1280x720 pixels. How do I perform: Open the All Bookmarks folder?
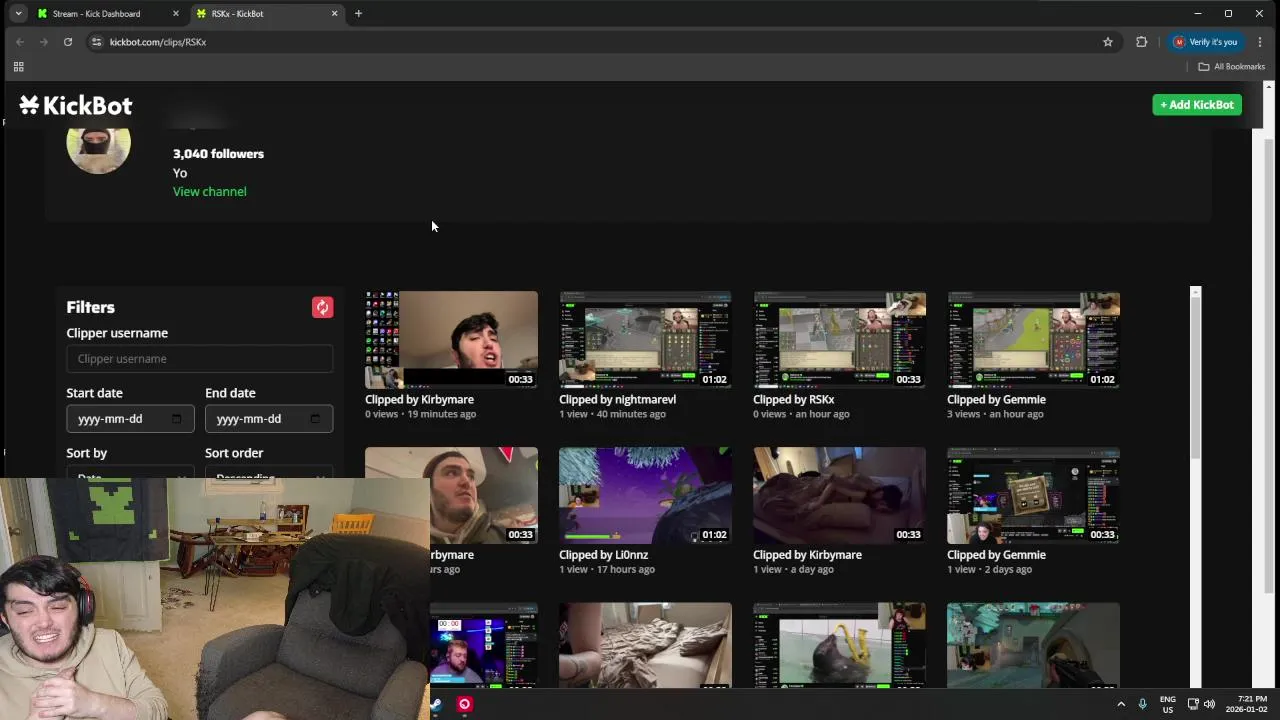point(1232,67)
